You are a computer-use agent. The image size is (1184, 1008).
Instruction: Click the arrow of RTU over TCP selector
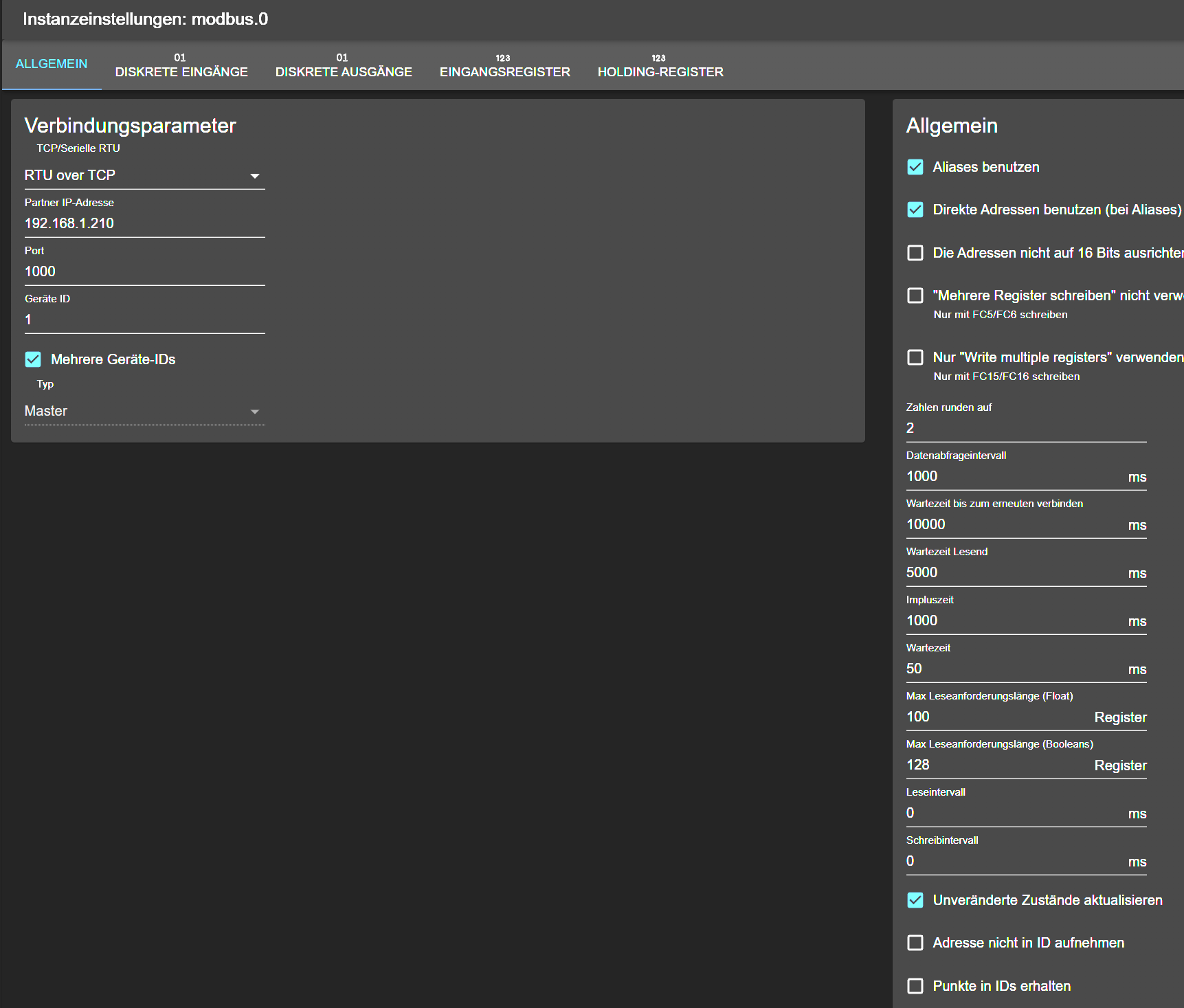click(x=255, y=176)
